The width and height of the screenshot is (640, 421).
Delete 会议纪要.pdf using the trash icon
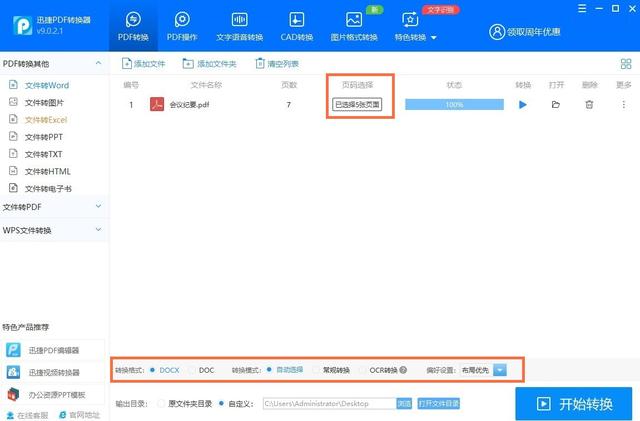[x=589, y=104]
